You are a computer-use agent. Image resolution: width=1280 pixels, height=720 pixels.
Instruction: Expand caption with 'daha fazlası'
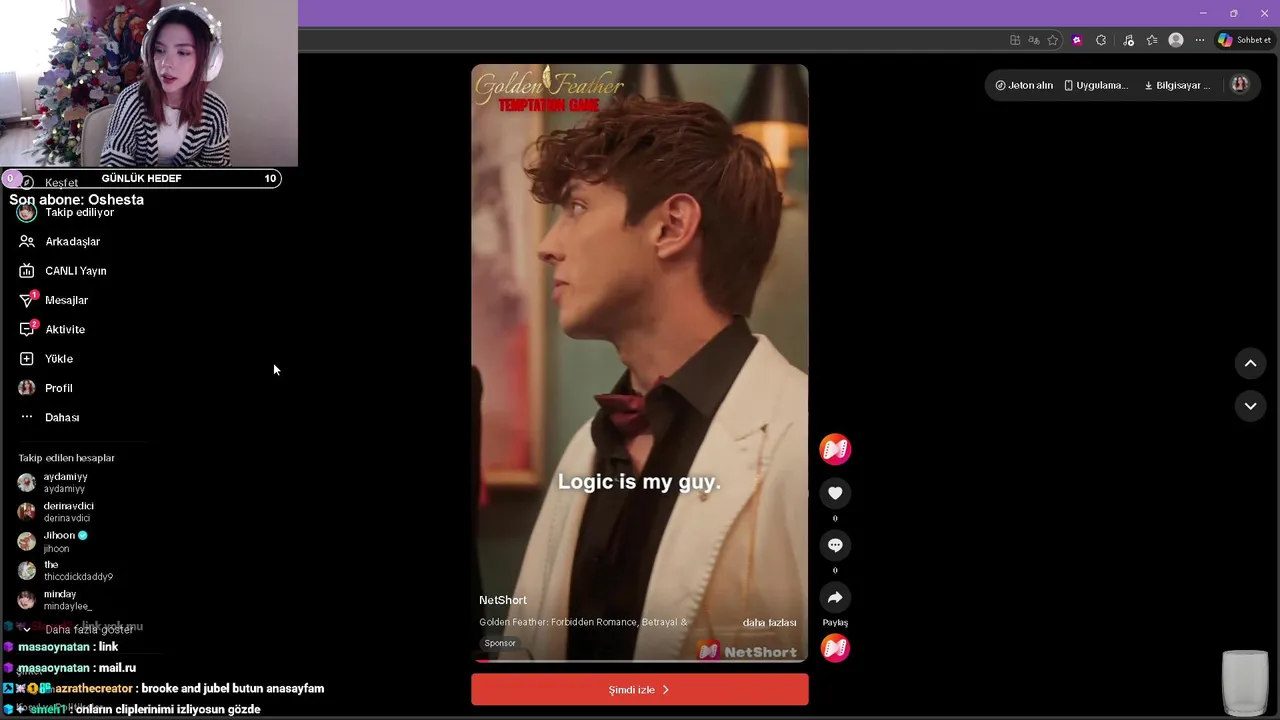click(x=769, y=622)
